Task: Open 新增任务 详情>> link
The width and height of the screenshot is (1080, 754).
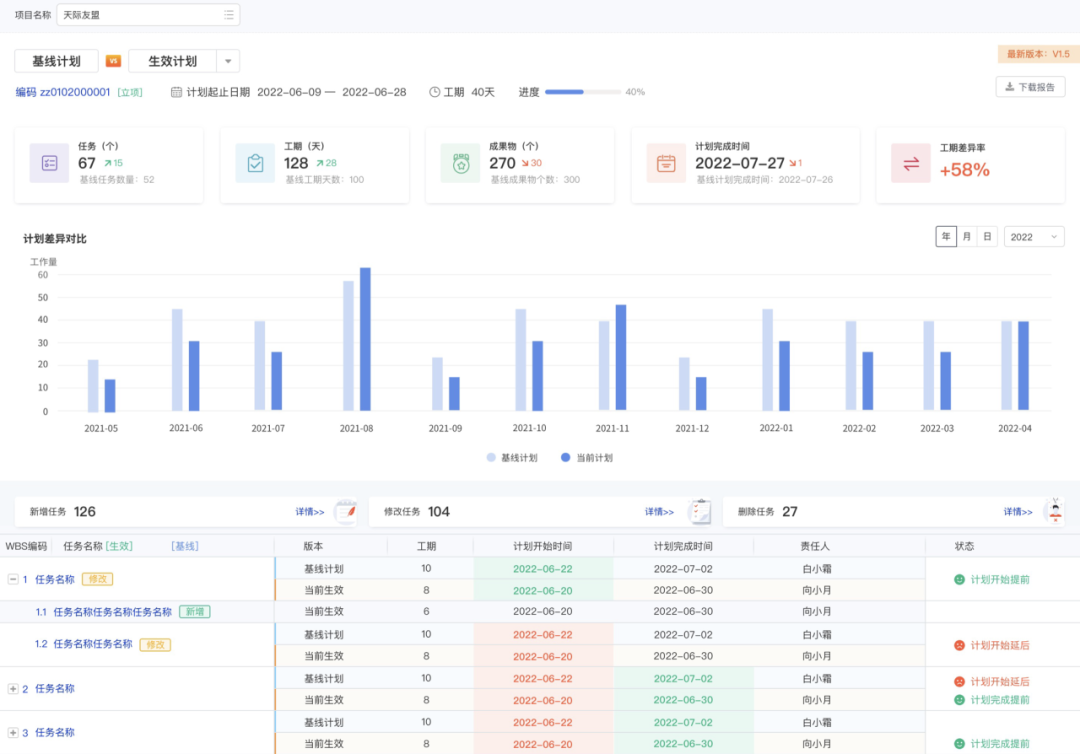Action: tap(310, 512)
